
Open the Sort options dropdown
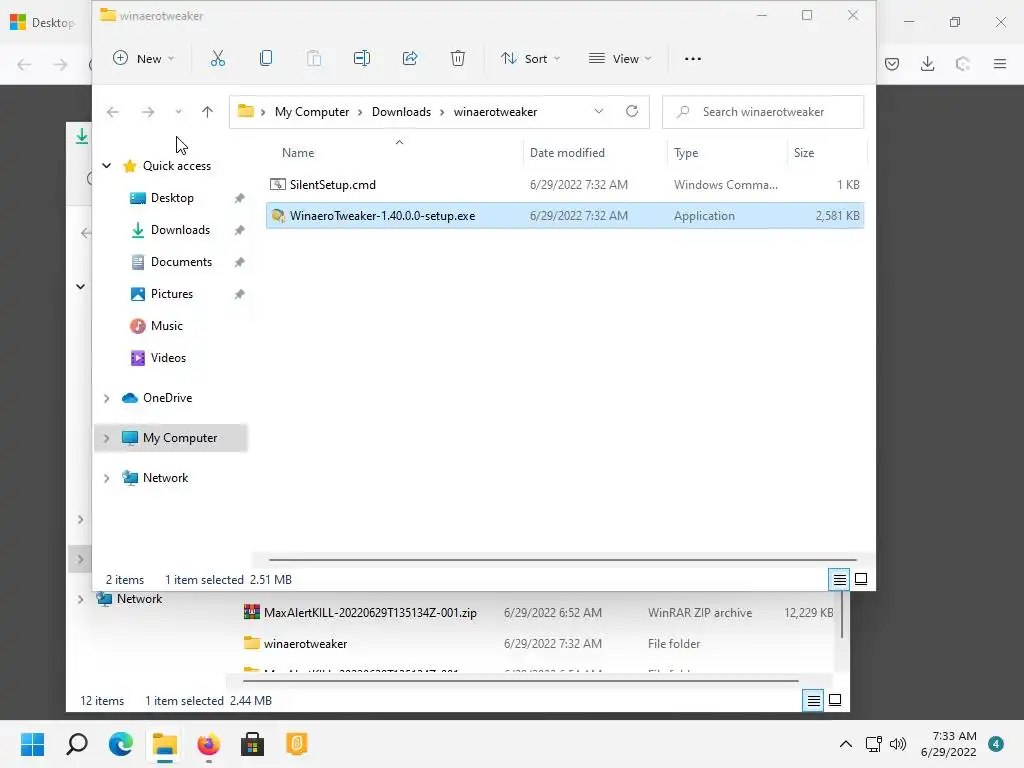tap(530, 59)
